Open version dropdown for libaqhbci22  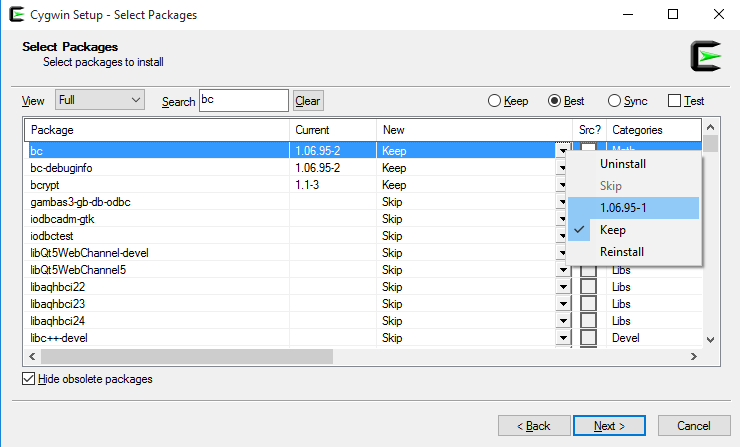[x=563, y=287]
